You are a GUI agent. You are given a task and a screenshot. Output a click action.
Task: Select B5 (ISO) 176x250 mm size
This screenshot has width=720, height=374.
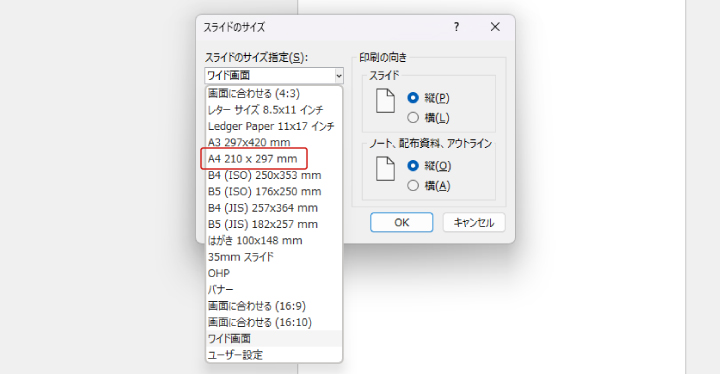point(274,192)
